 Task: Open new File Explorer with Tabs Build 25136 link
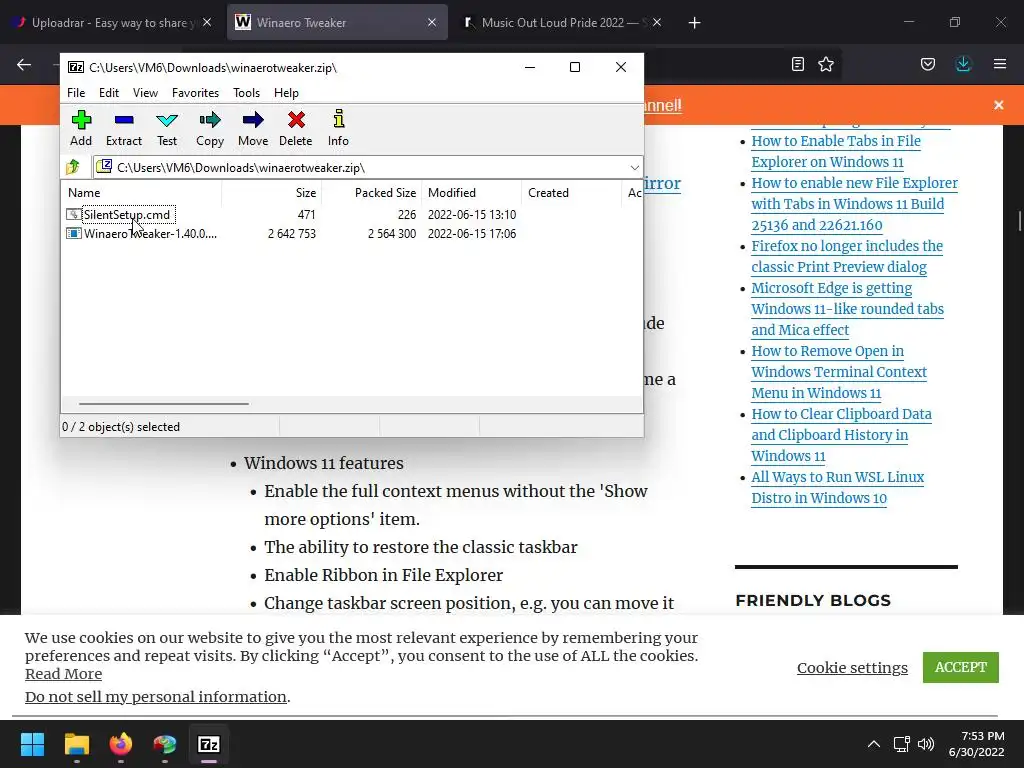click(x=854, y=204)
